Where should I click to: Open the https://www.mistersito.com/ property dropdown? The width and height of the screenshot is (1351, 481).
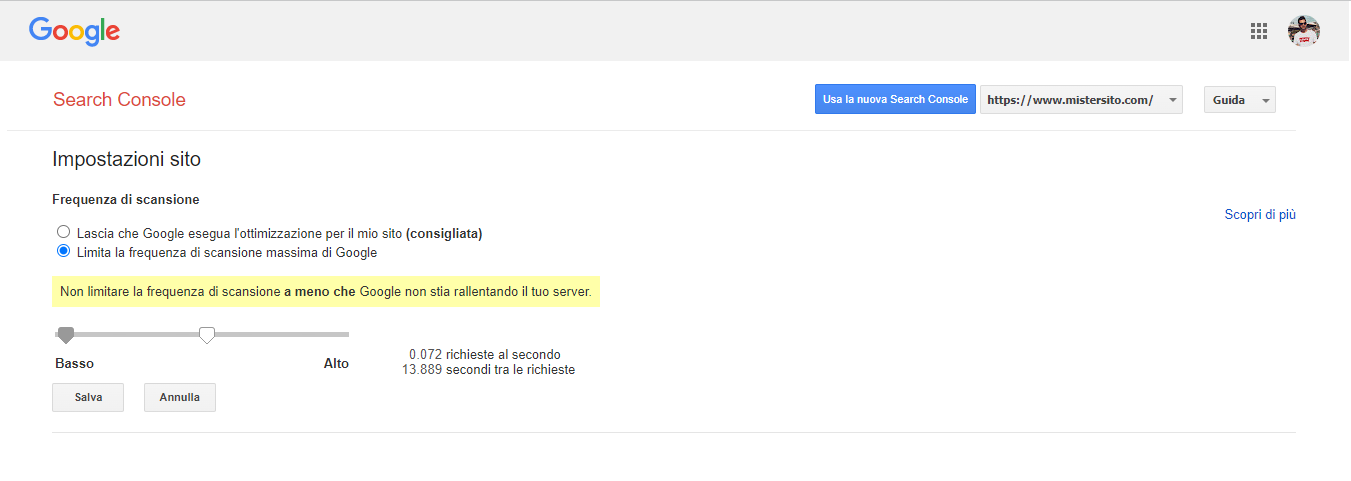(x=1081, y=100)
